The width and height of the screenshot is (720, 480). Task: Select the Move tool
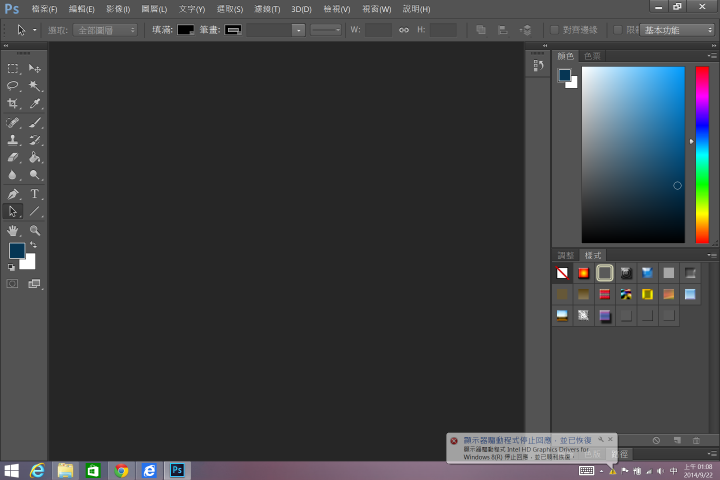tap(34, 68)
